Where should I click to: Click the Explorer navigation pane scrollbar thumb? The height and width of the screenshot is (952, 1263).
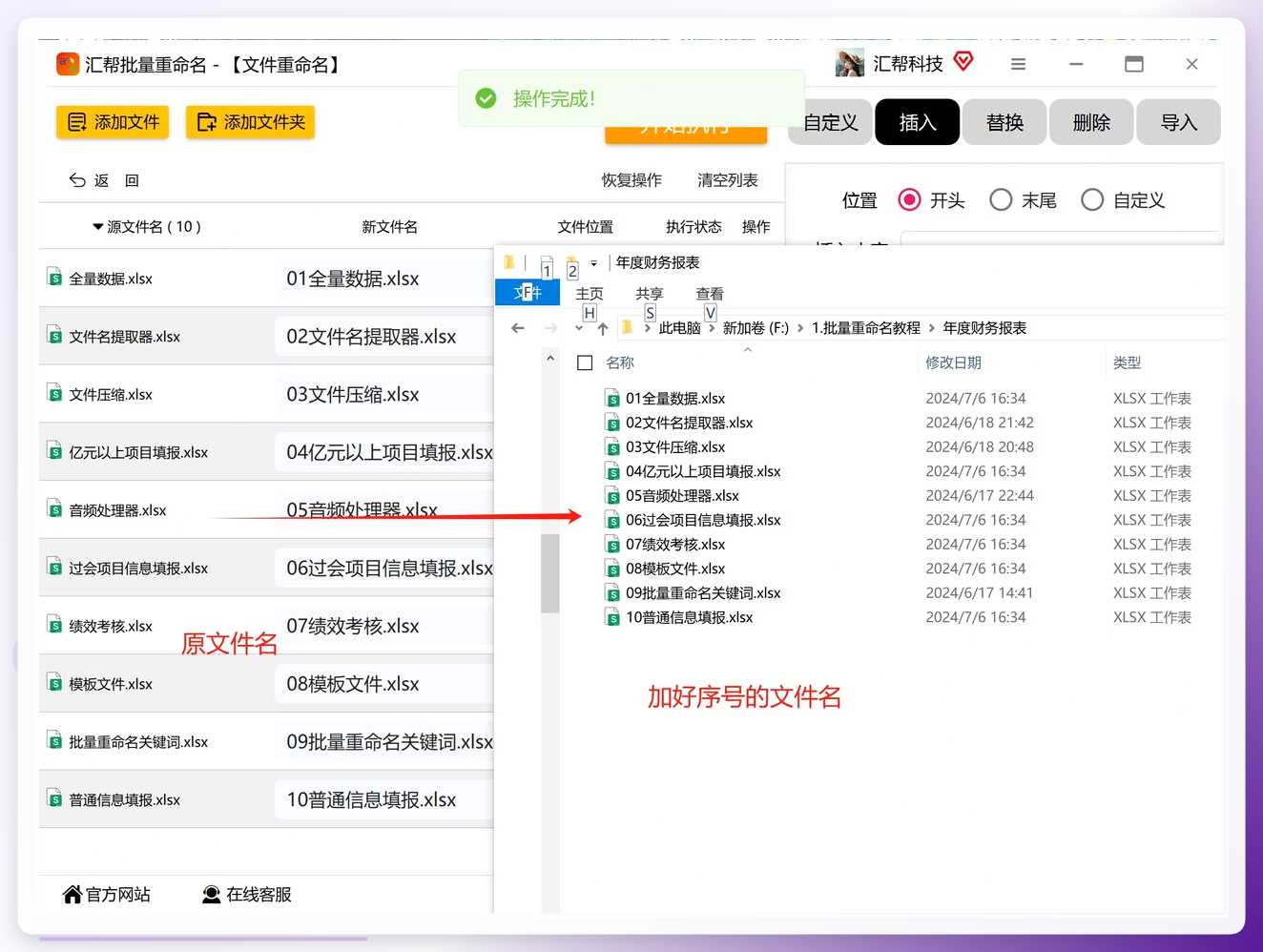549,572
